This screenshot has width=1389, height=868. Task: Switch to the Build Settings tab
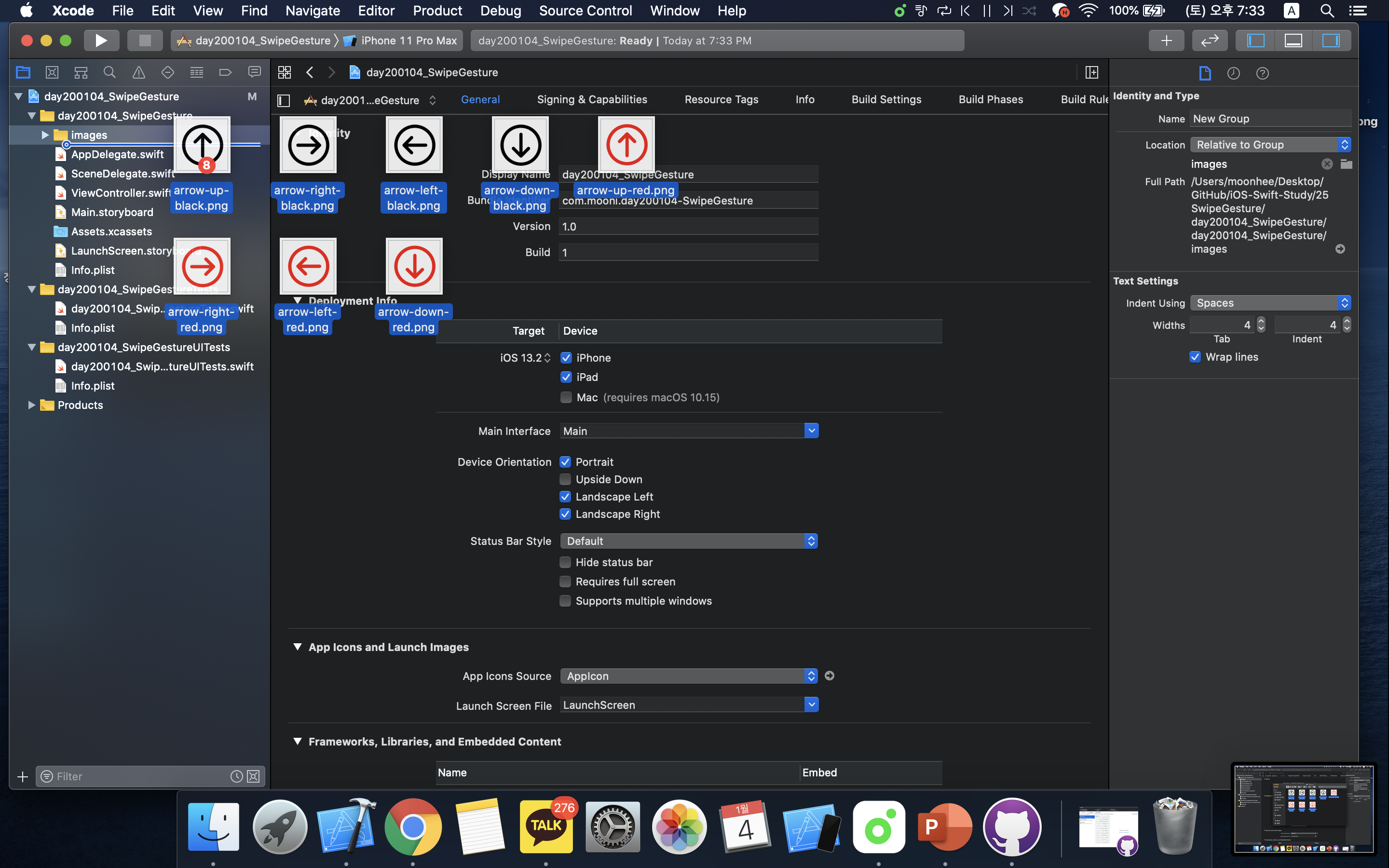pos(885,99)
